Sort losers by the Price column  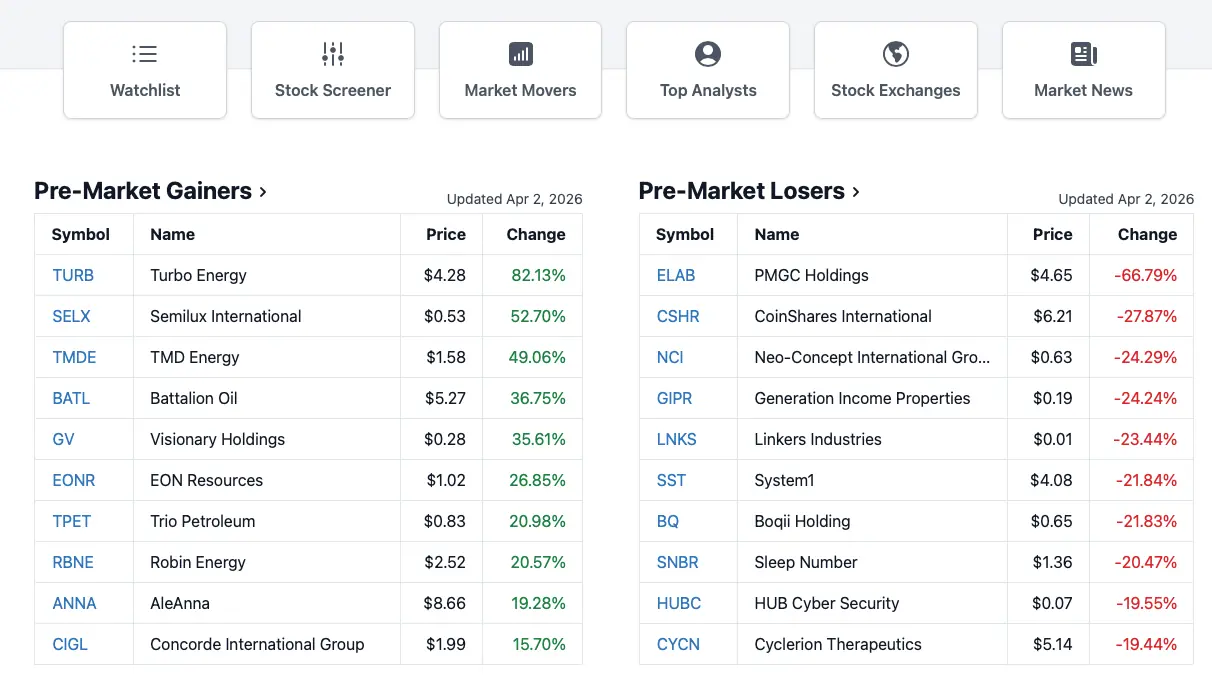click(x=1051, y=234)
